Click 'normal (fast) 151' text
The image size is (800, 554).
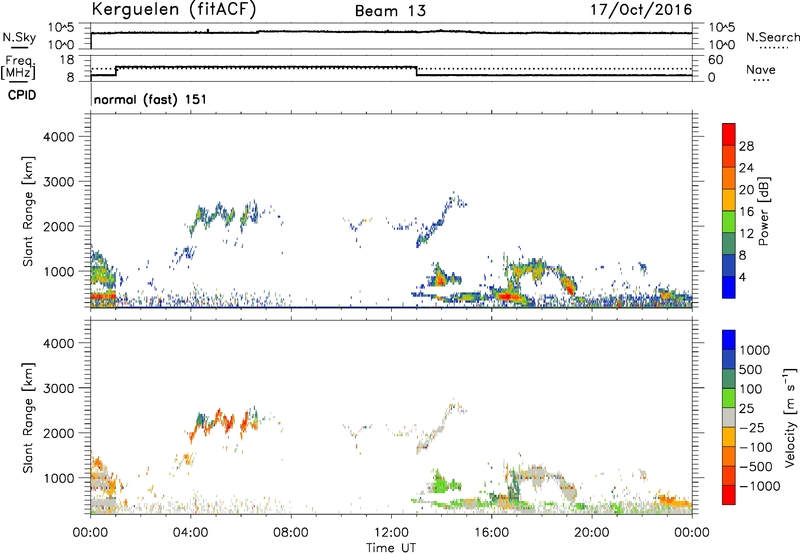pos(151,99)
